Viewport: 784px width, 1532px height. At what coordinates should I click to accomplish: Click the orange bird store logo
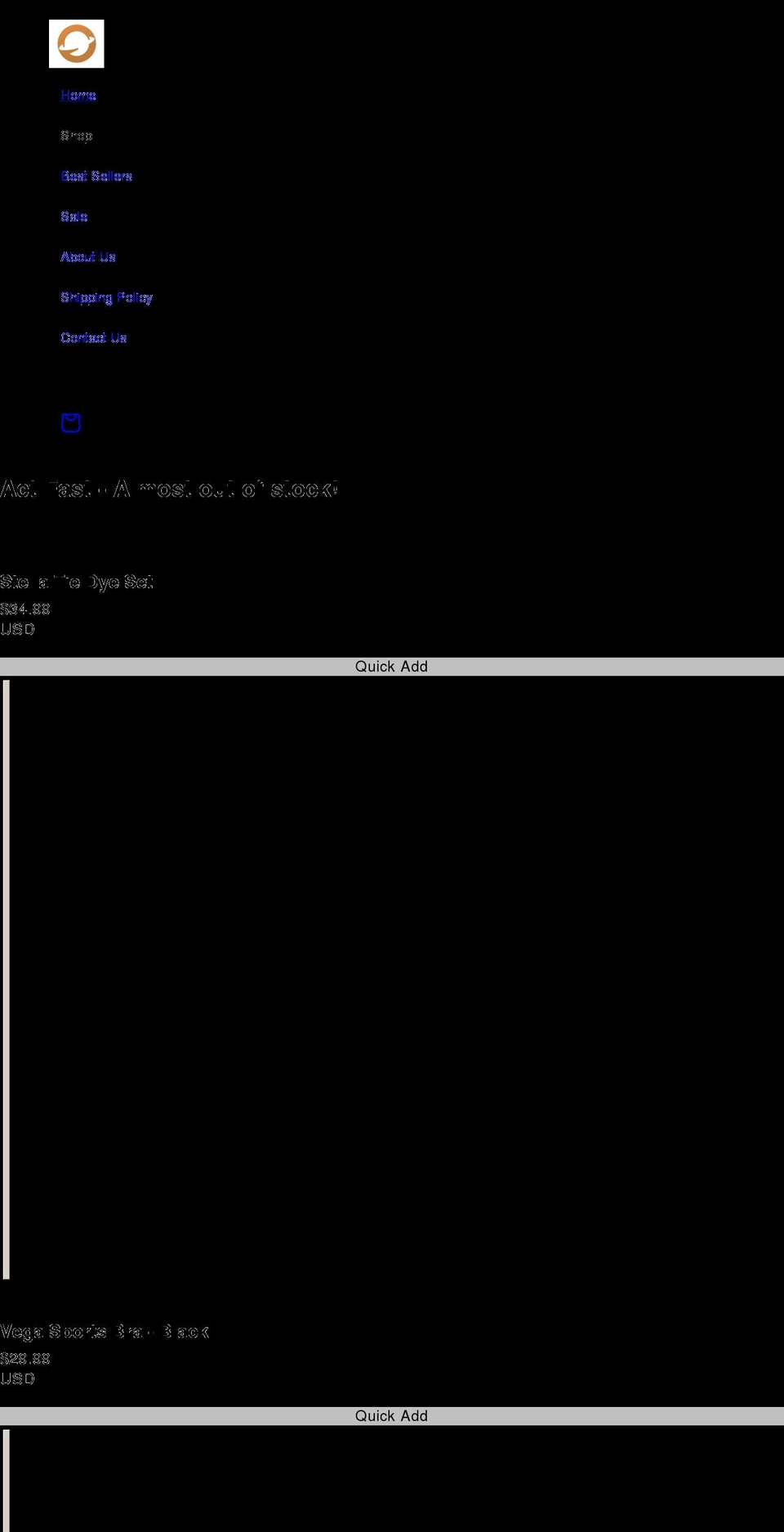tap(76, 44)
